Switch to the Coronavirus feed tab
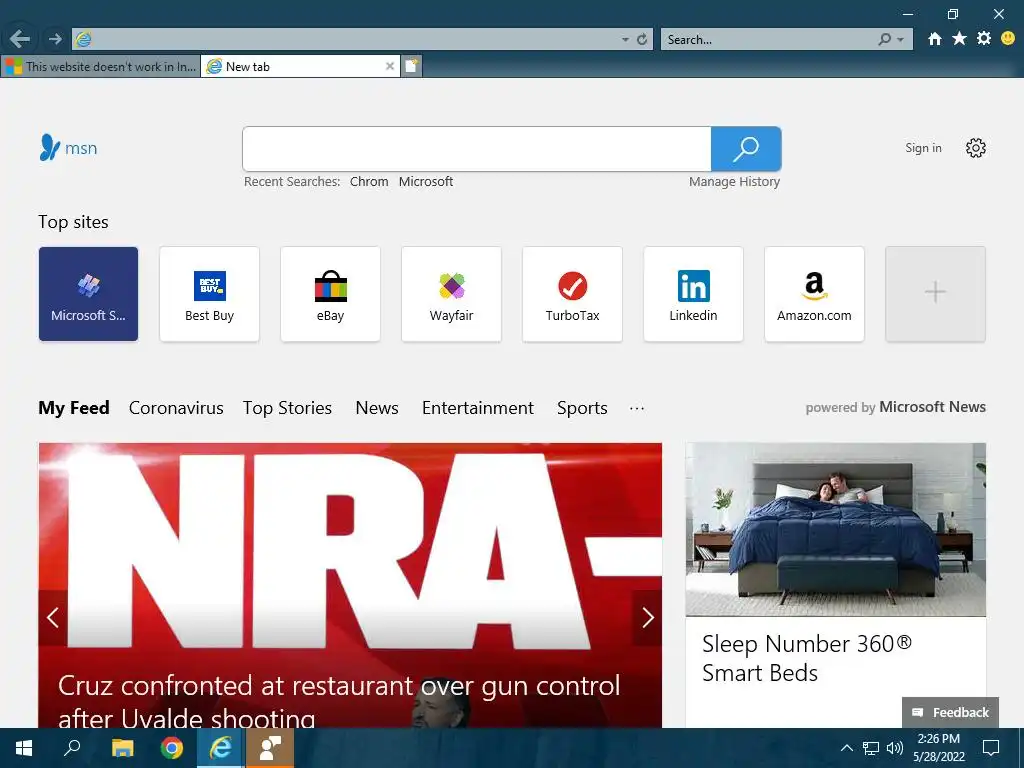 (176, 408)
